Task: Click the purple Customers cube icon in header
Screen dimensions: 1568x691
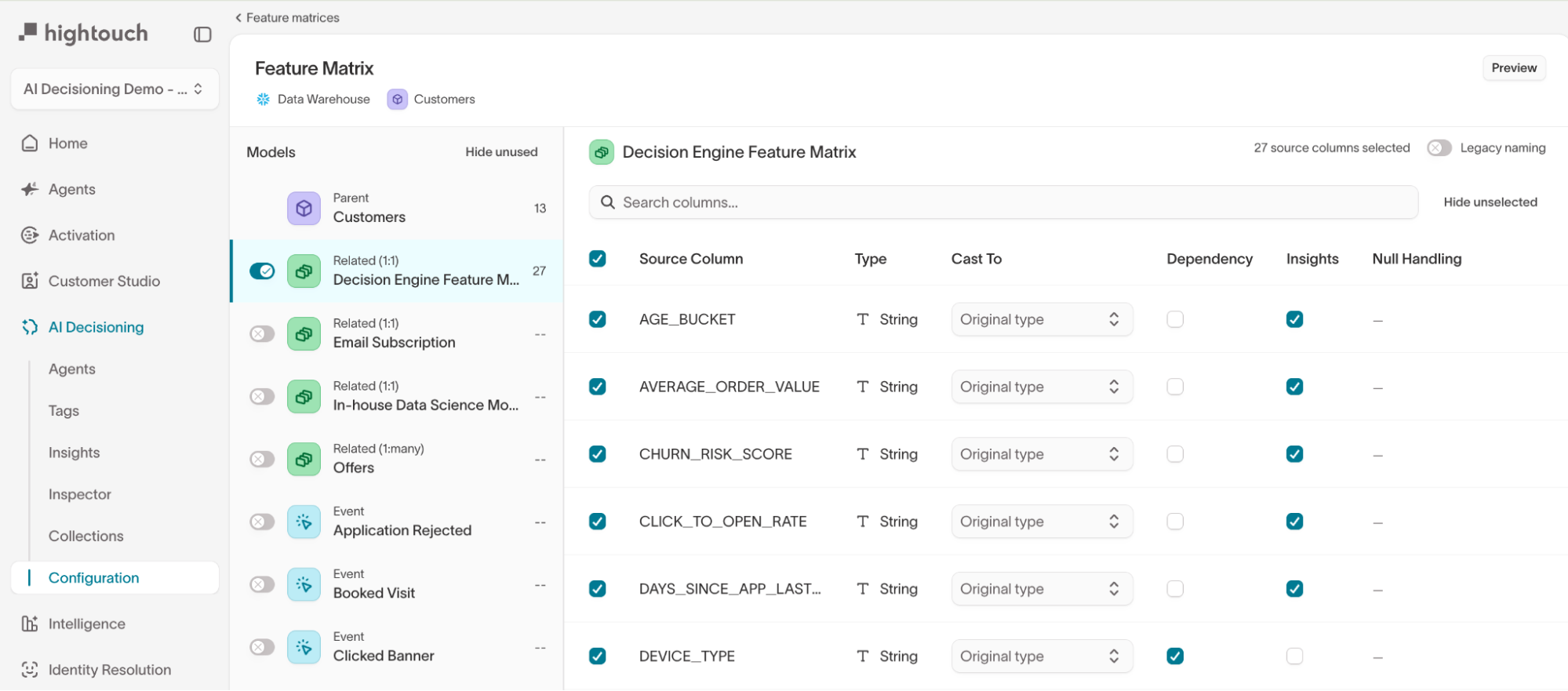Action: pyautogui.click(x=398, y=100)
